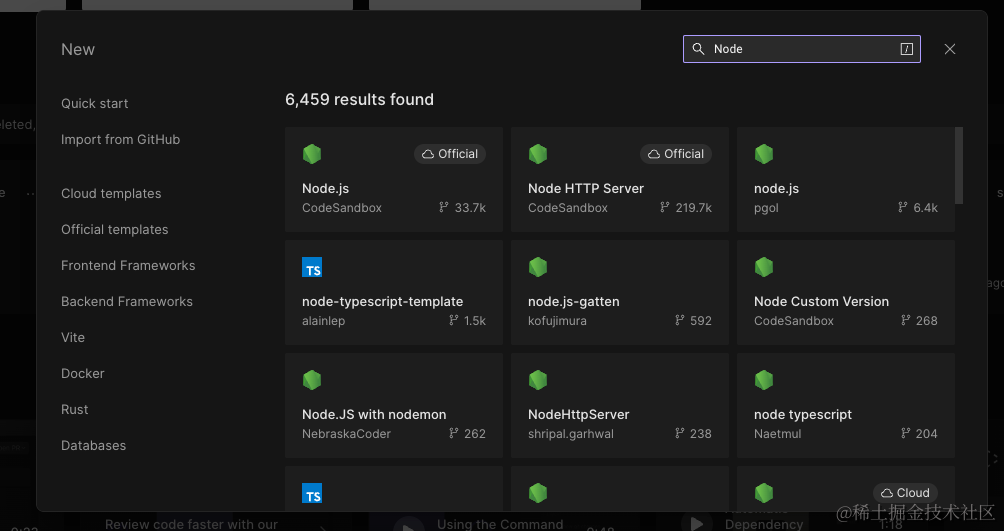Open Official templates category
The height and width of the screenshot is (531, 1004).
(115, 229)
